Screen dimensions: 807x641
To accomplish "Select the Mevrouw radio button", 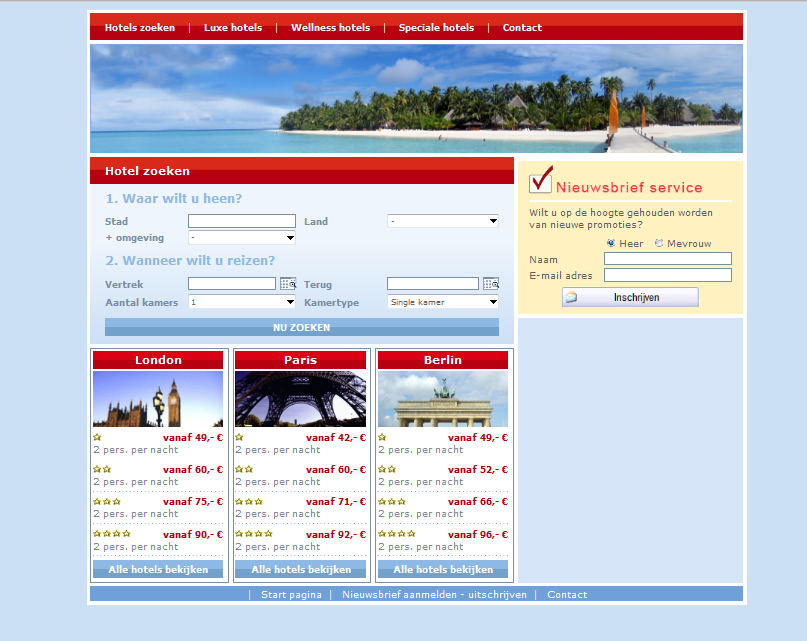I will 659,243.
